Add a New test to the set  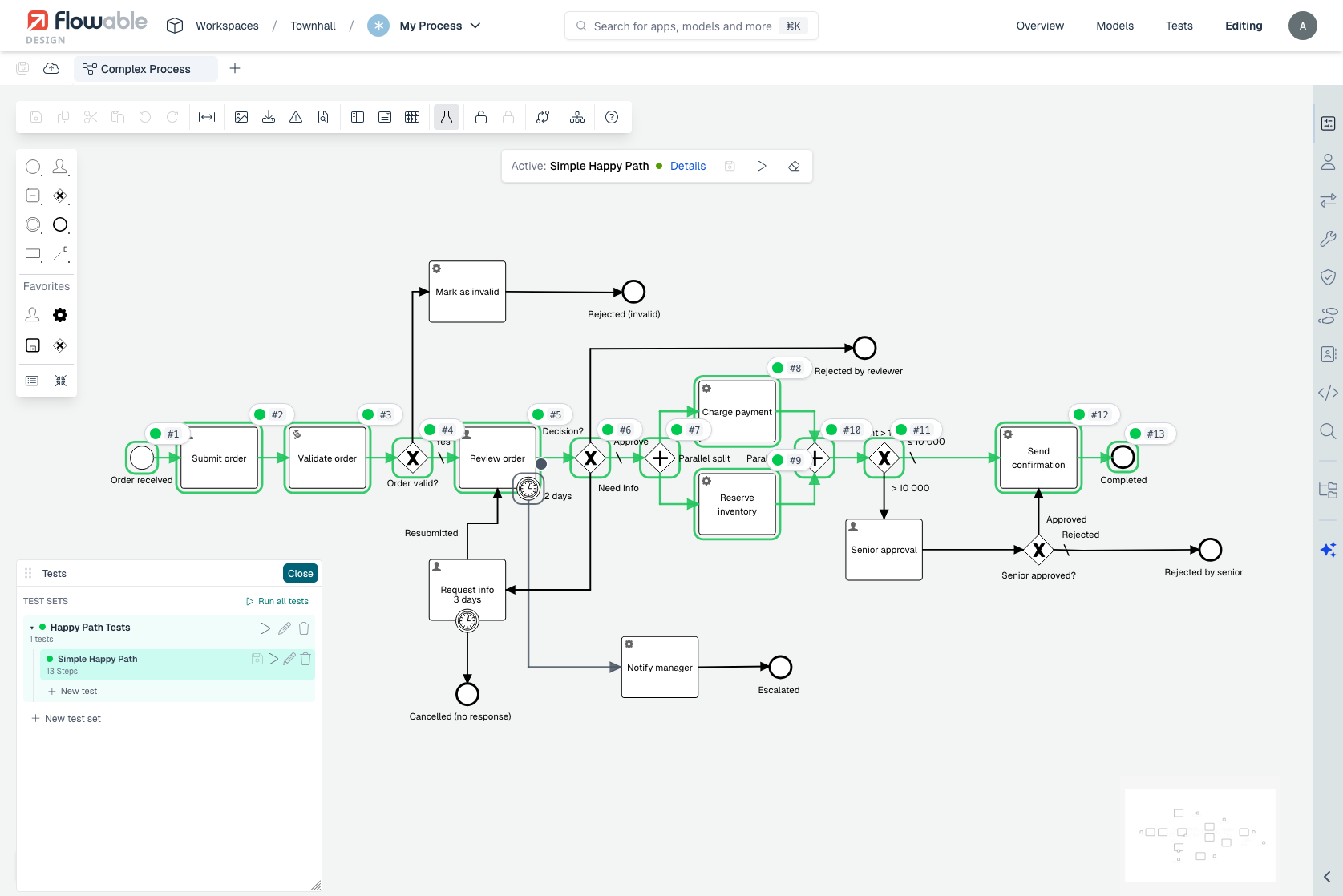pyautogui.click(x=73, y=691)
